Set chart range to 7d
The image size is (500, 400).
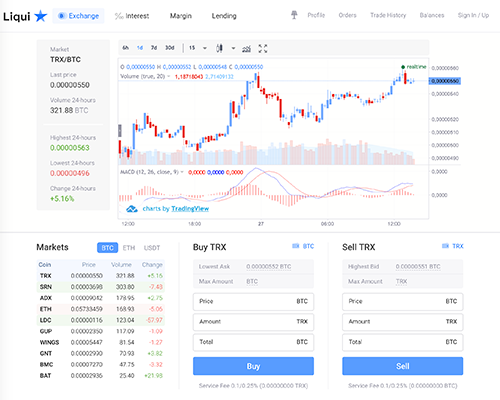[x=154, y=48]
